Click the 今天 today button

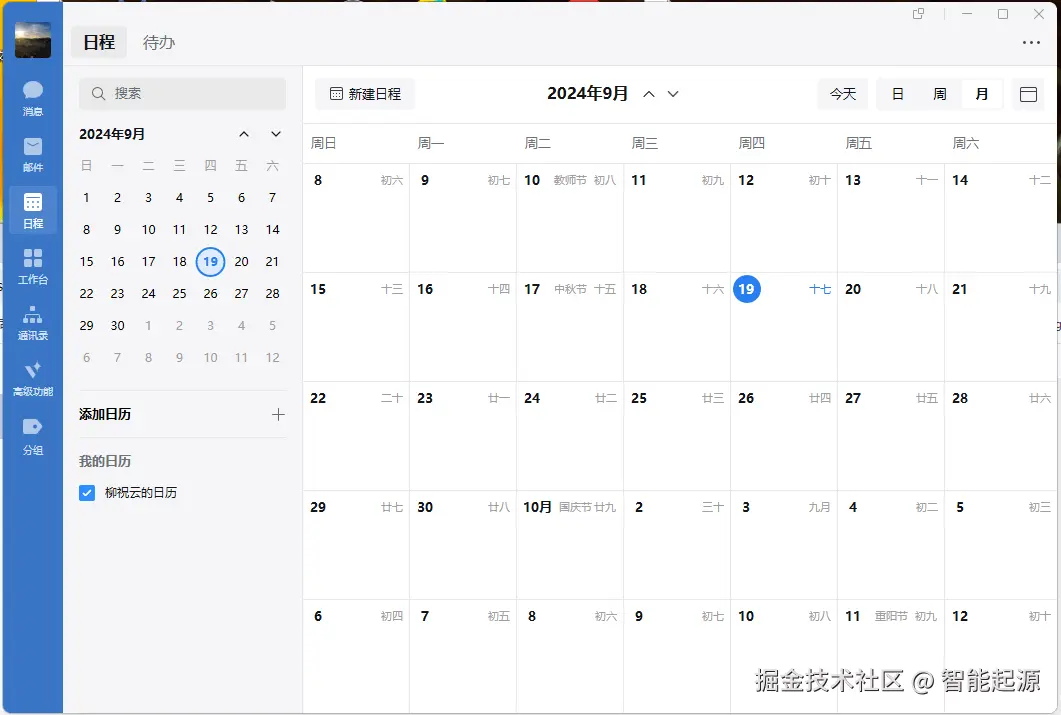click(x=843, y=94)
